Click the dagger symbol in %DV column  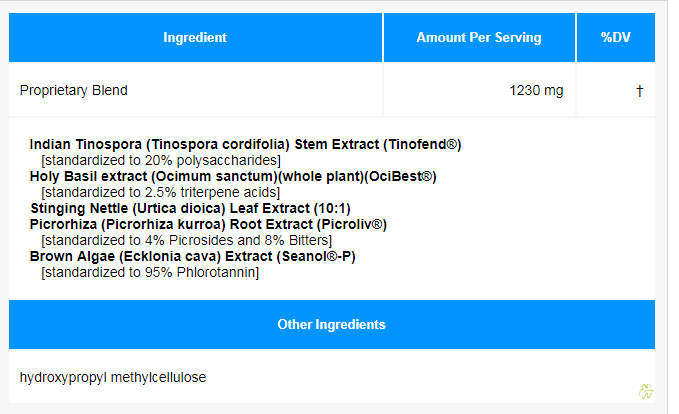point(639,91)
